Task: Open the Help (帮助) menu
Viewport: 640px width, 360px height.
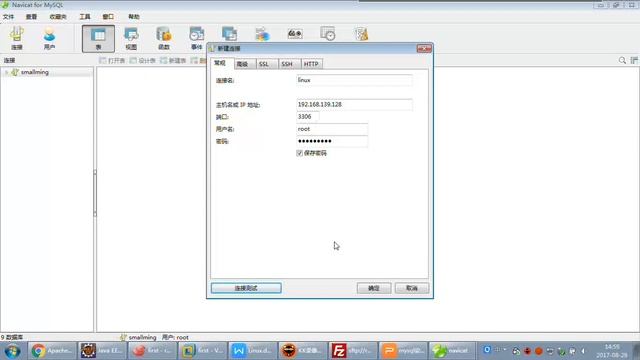Action: [x=134, y=17]
